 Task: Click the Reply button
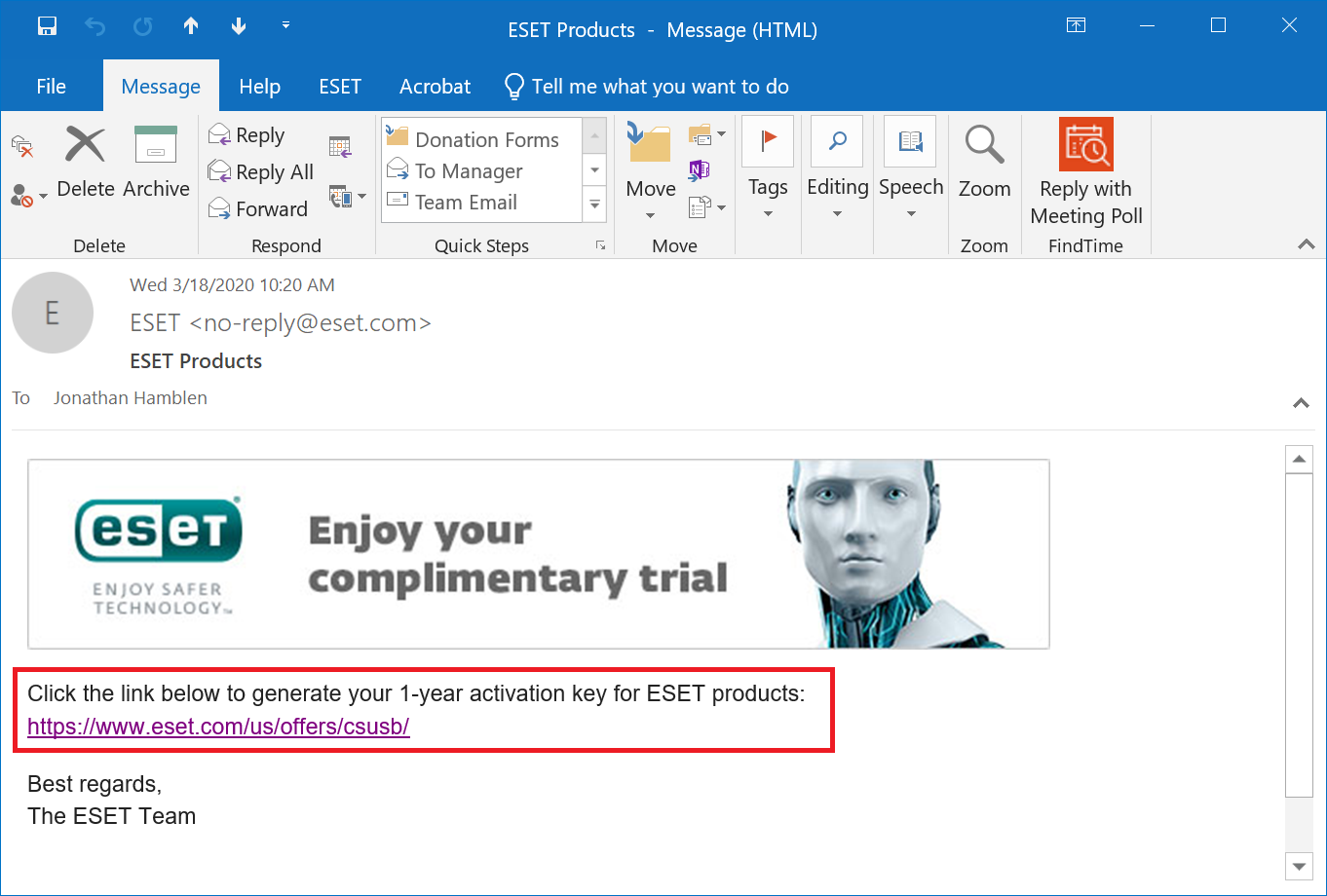pyautogui.click(x=247, y=135)
